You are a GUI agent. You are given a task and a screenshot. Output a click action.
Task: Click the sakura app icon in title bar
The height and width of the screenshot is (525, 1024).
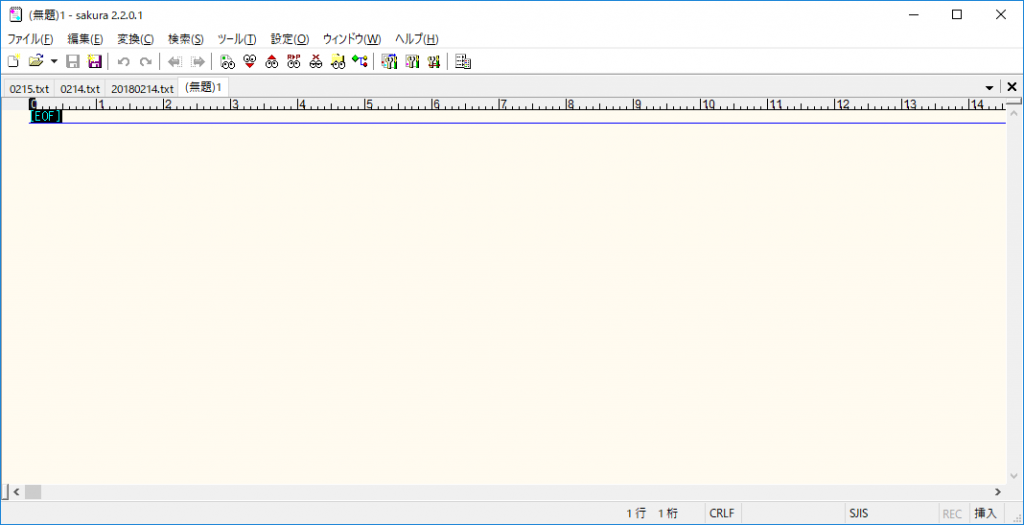[x=14, y=15]
